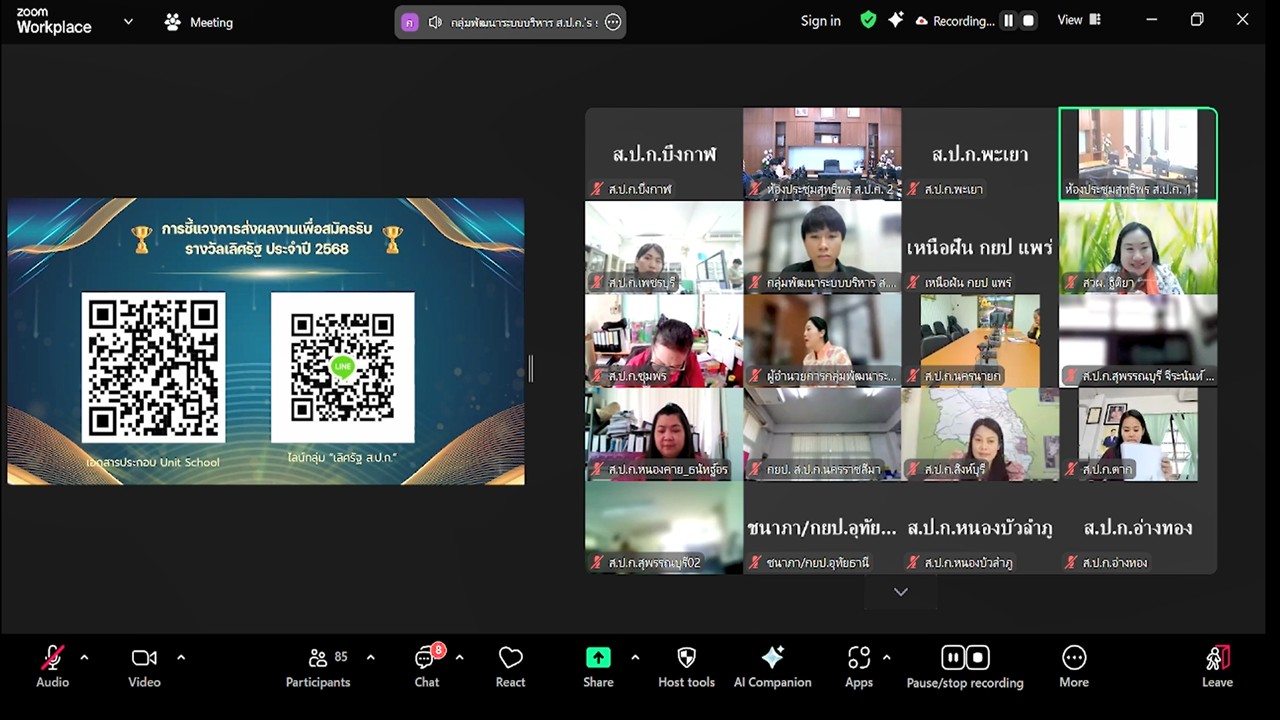
Task: Select the ส.ป.ก.สิงห์บุรี video tile
Action: [980, 434]
